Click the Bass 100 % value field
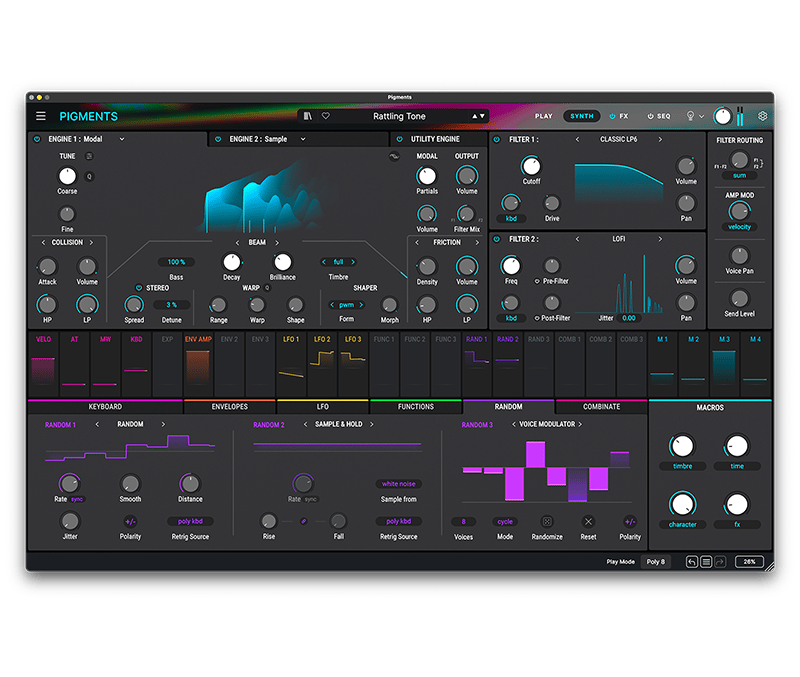 pos(176,262)
